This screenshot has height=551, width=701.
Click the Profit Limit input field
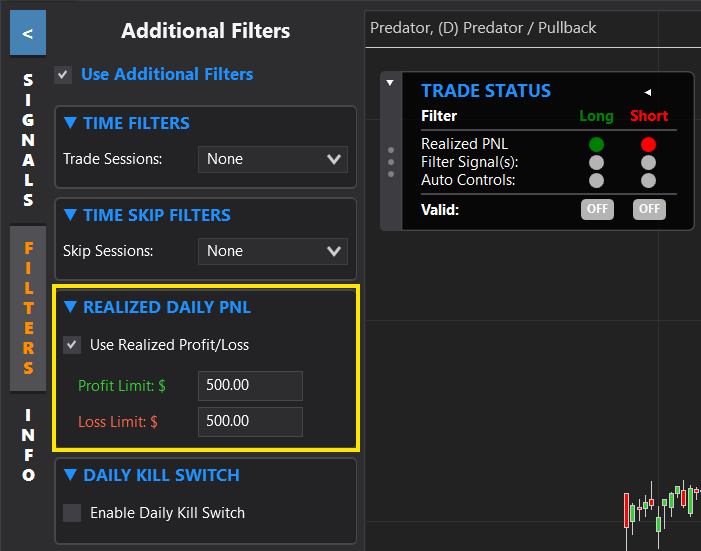pyautogui.click(x=250, y=385)
